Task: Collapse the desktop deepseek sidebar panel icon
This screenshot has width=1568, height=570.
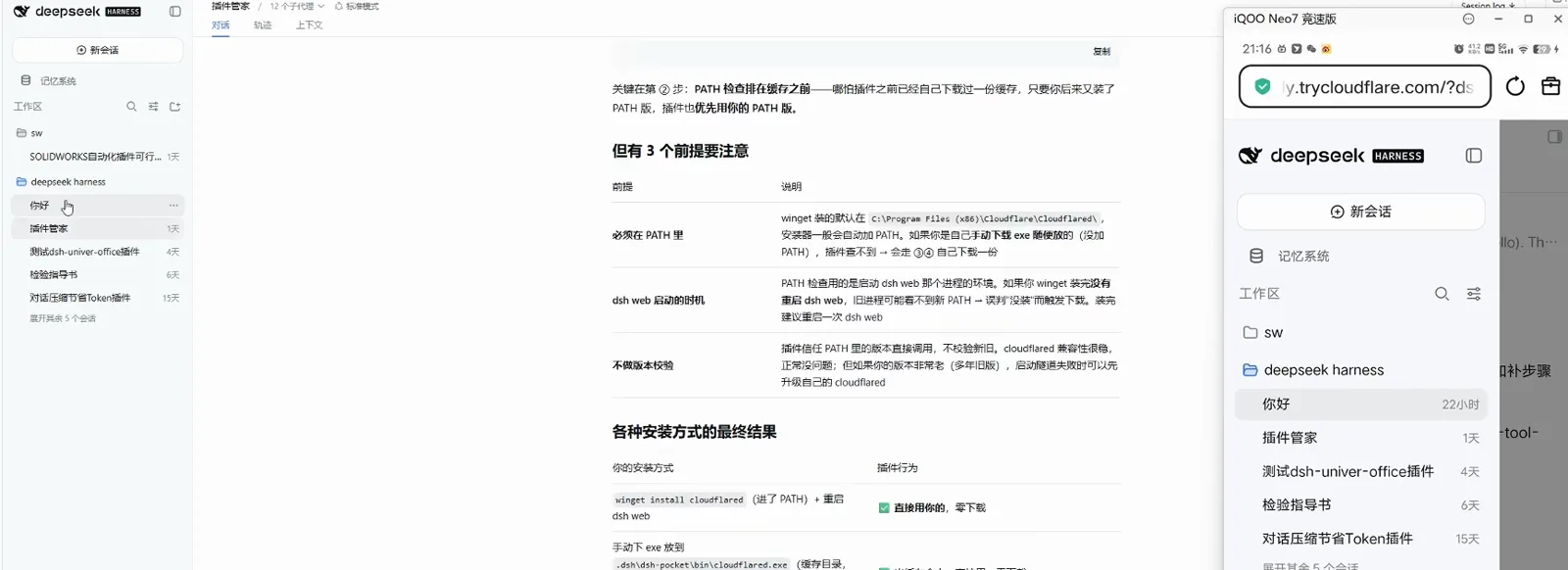Action: coord(175,12)
